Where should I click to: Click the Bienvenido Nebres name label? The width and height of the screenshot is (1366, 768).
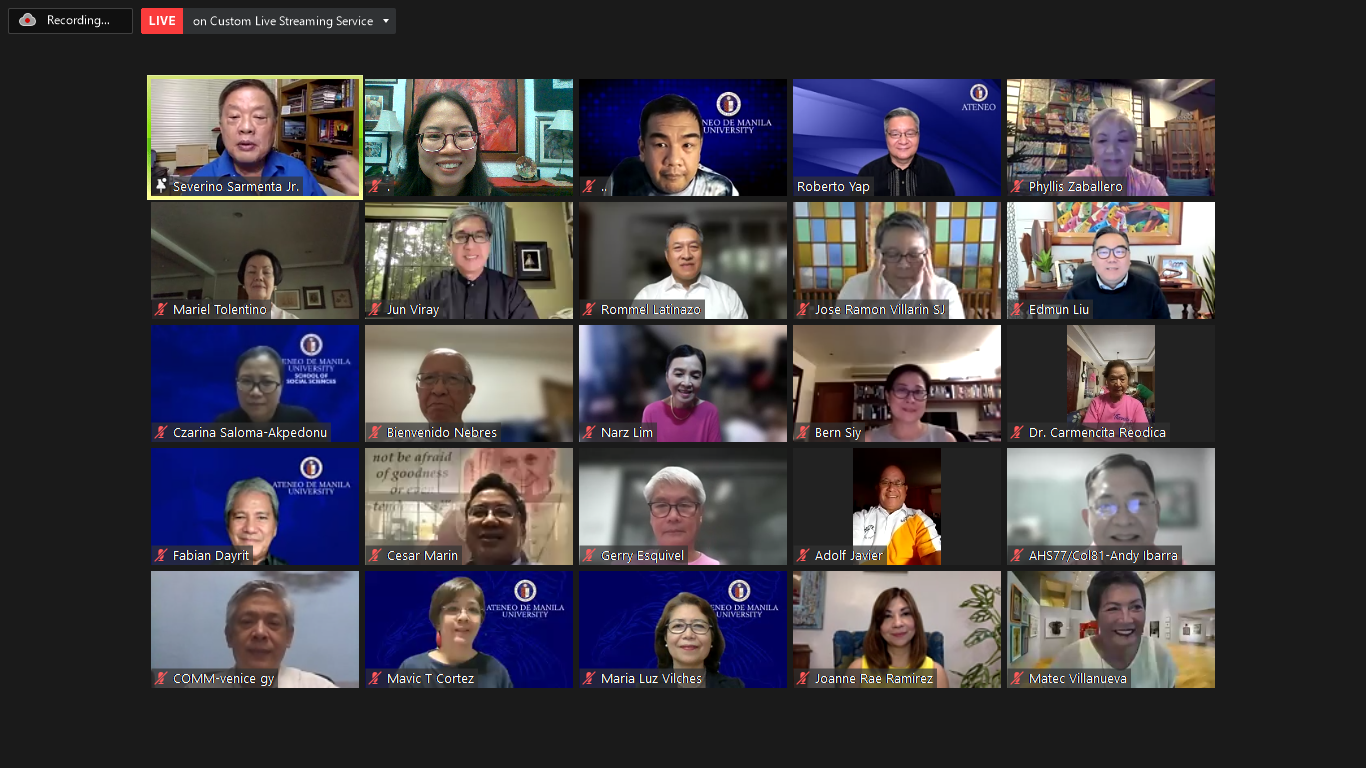(x=441, y=432)
